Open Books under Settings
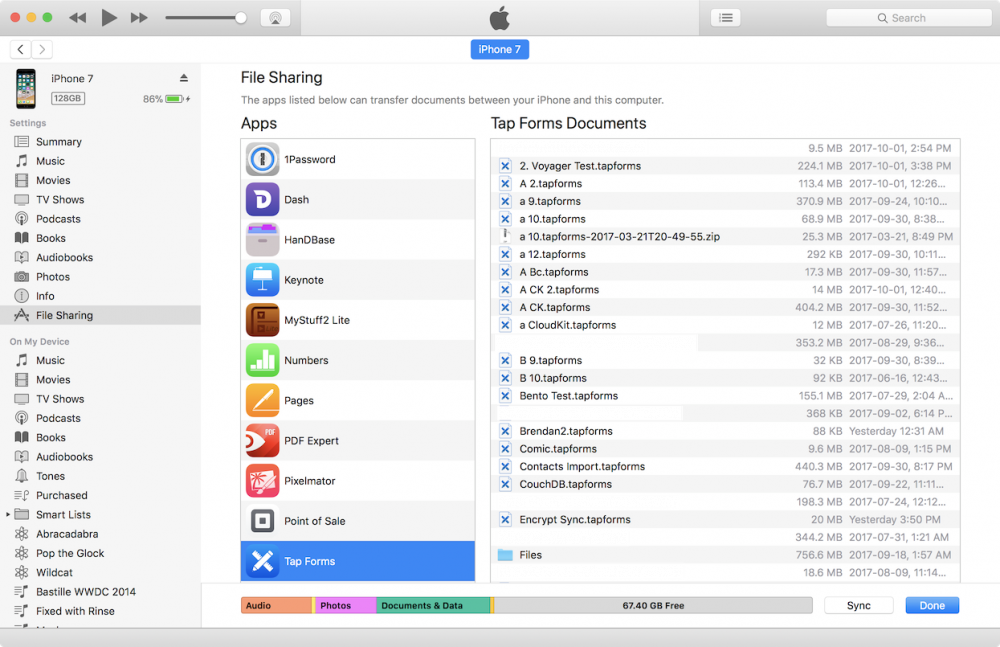 (100, 238)
